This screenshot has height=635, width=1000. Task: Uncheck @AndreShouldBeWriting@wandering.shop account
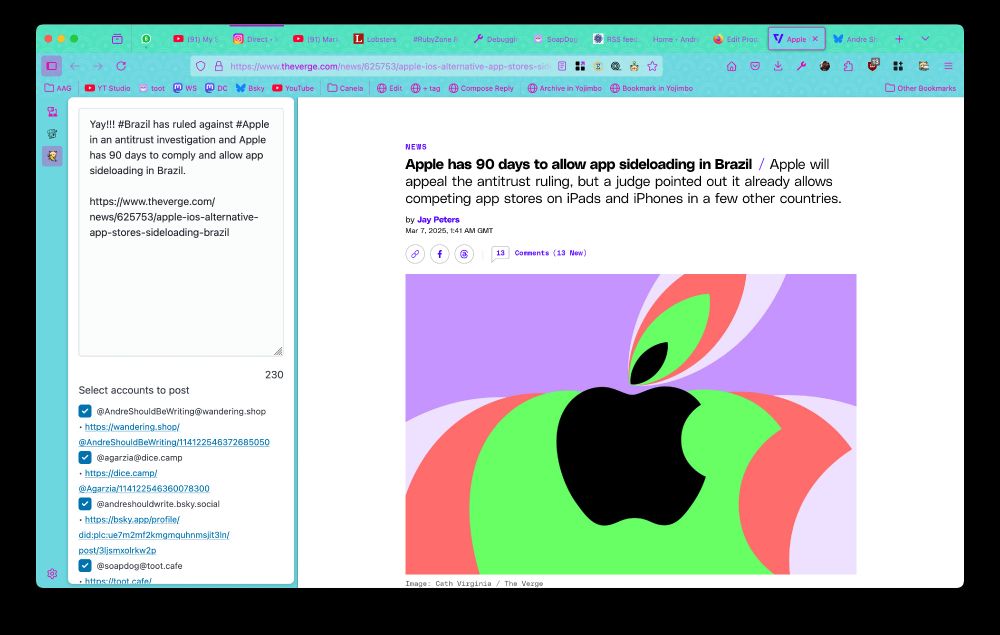tap(85, 411)
